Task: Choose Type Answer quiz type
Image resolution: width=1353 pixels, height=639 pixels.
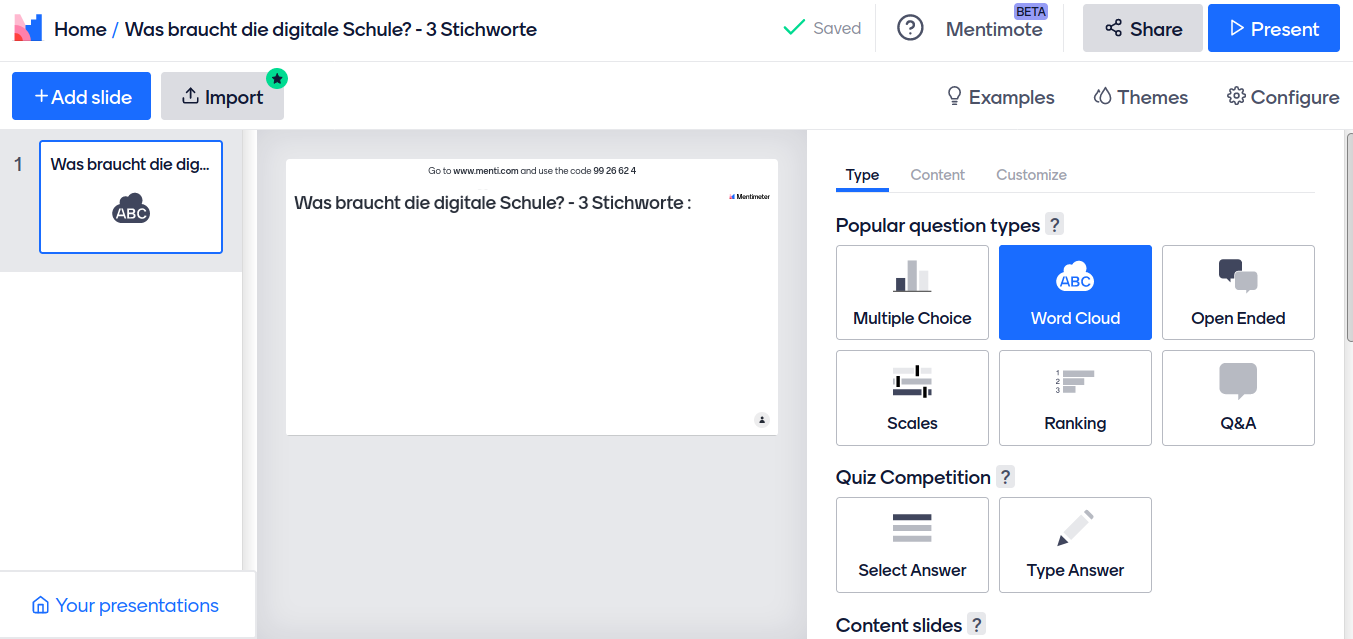Action: 1075,544
